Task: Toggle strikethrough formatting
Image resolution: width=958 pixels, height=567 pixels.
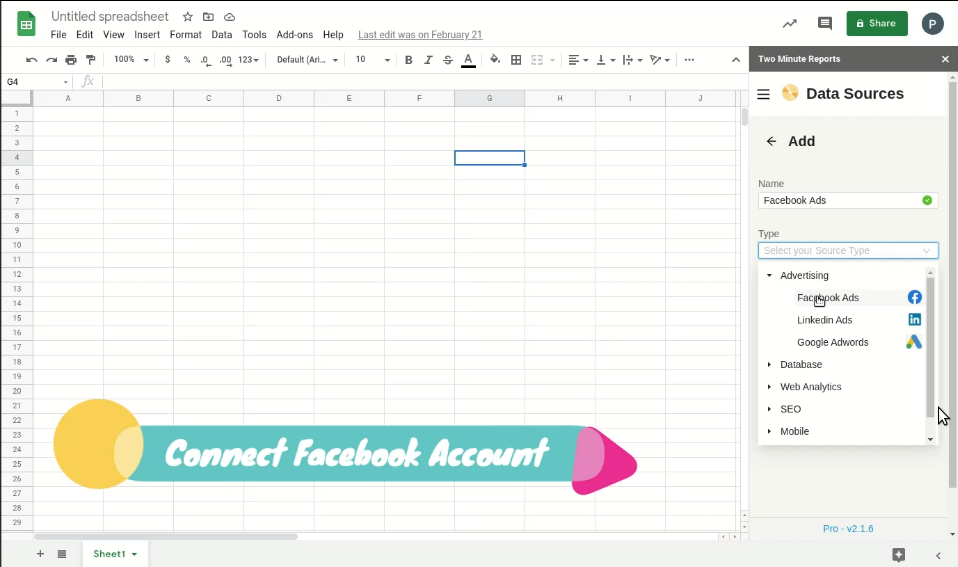Action: pyautogui.click(x=448, y=59)
